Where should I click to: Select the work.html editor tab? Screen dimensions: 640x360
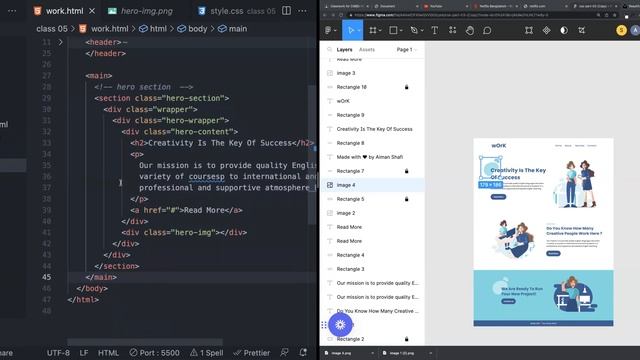[64, 11]
